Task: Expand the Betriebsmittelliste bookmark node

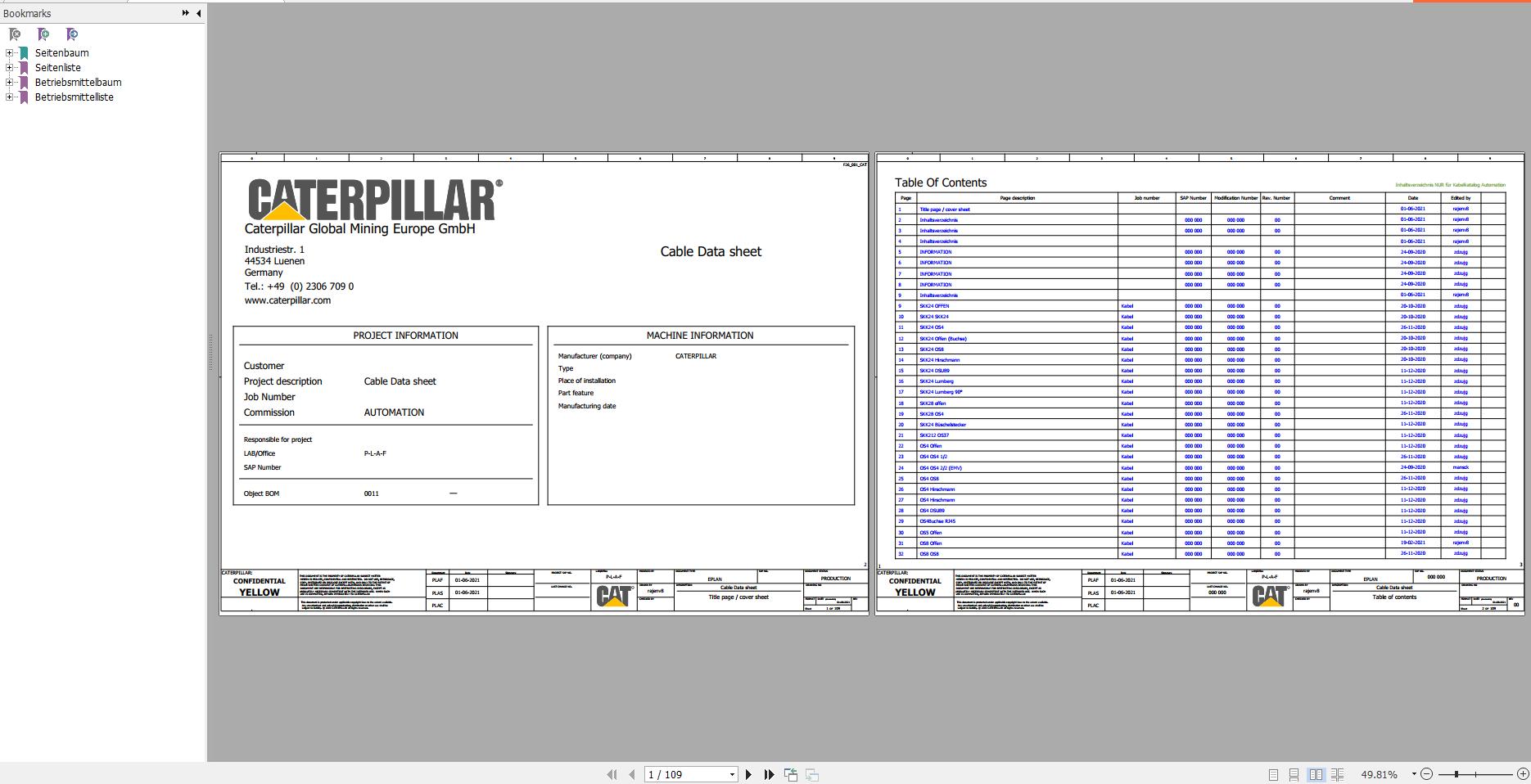Action: coord(10,97)
